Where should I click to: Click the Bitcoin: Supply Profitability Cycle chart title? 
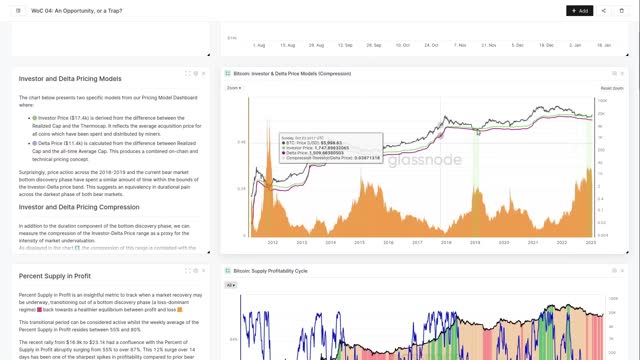(271, 271)
